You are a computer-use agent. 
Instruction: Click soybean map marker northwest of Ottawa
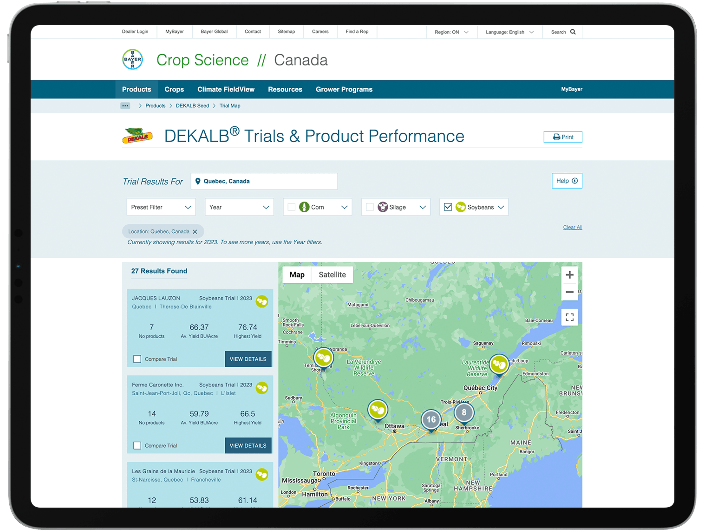pyautogui.click(x=378, y=411)
